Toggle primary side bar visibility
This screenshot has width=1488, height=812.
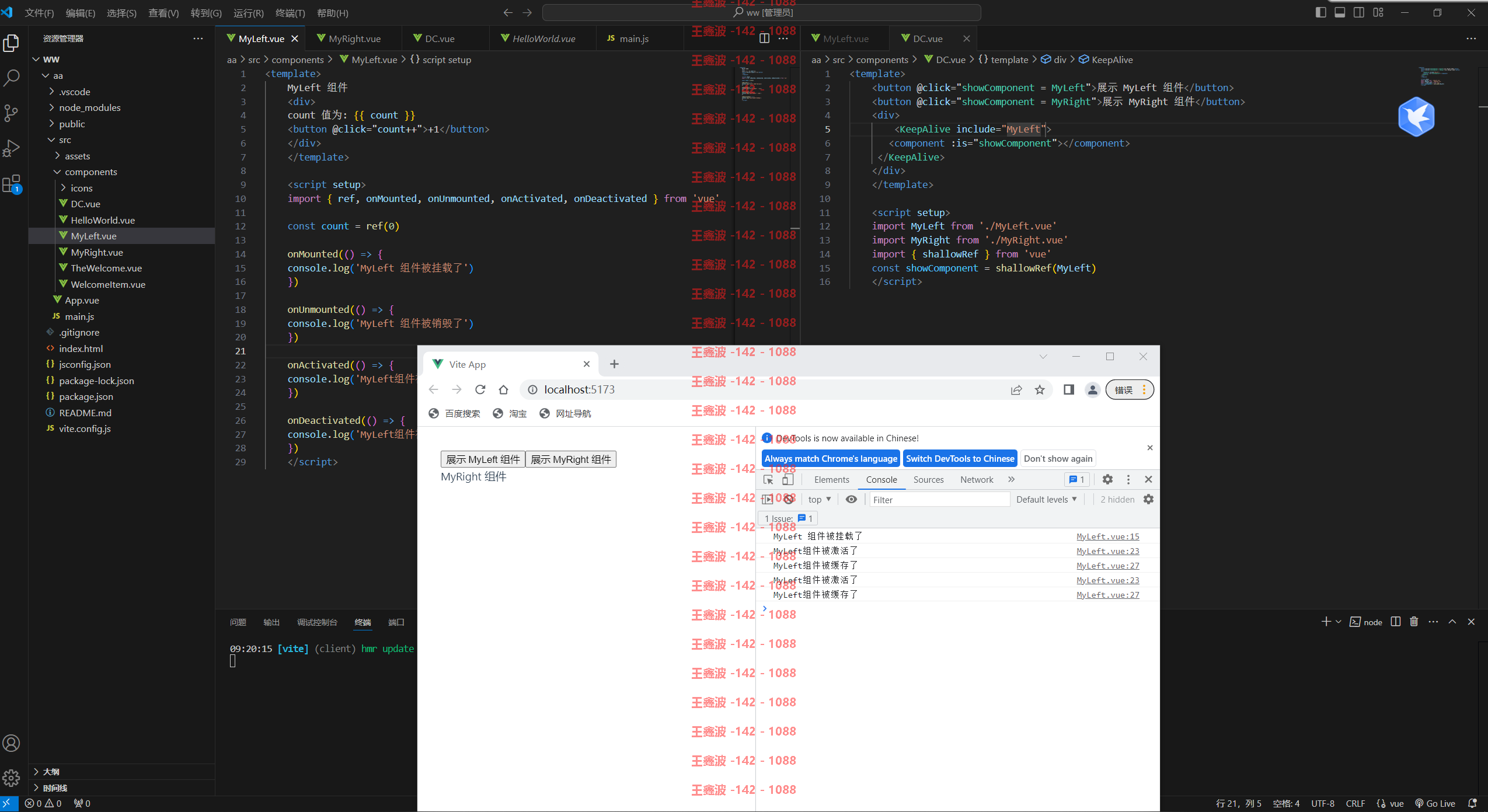click(1320, 12)
